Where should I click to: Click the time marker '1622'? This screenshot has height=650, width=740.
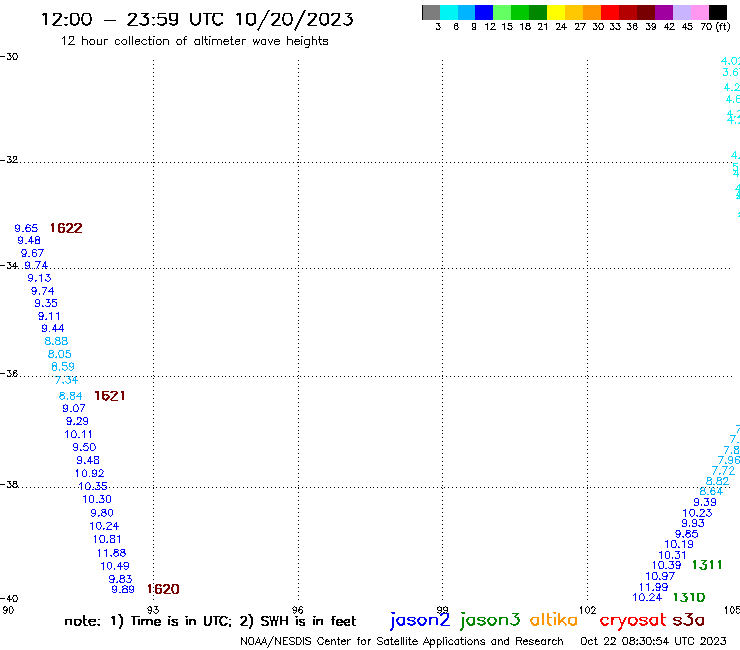[x=66, y=228]
